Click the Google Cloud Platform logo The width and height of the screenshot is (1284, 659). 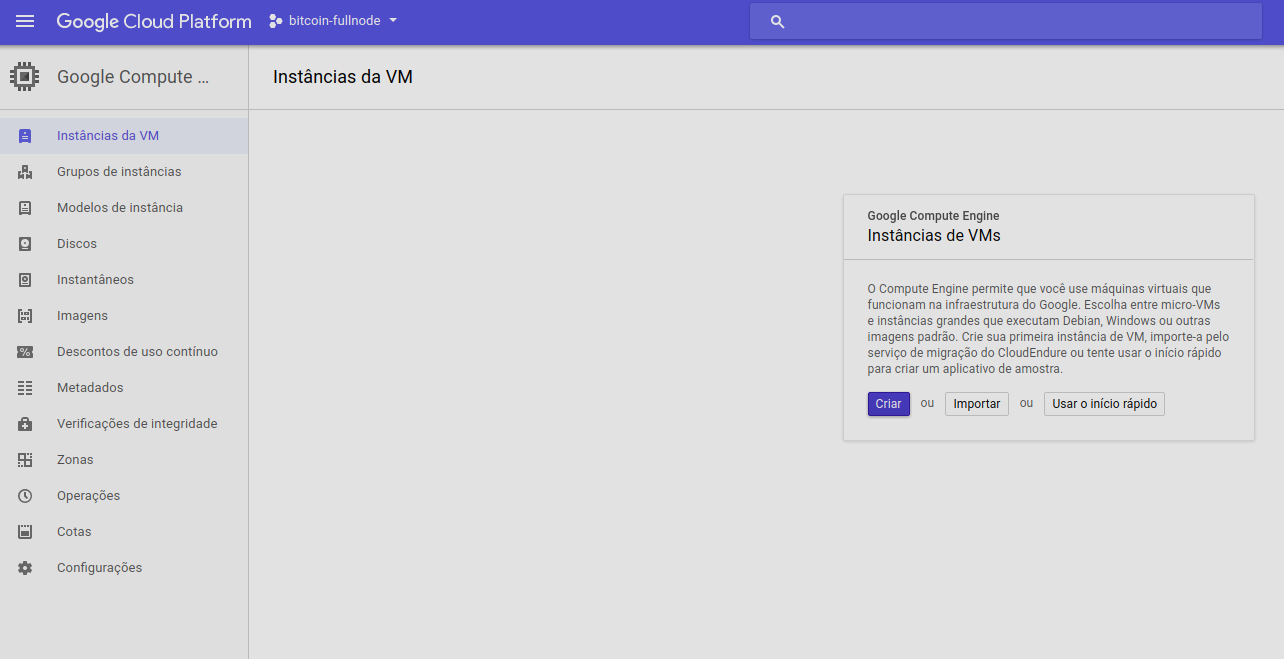(x=154, y=21)
